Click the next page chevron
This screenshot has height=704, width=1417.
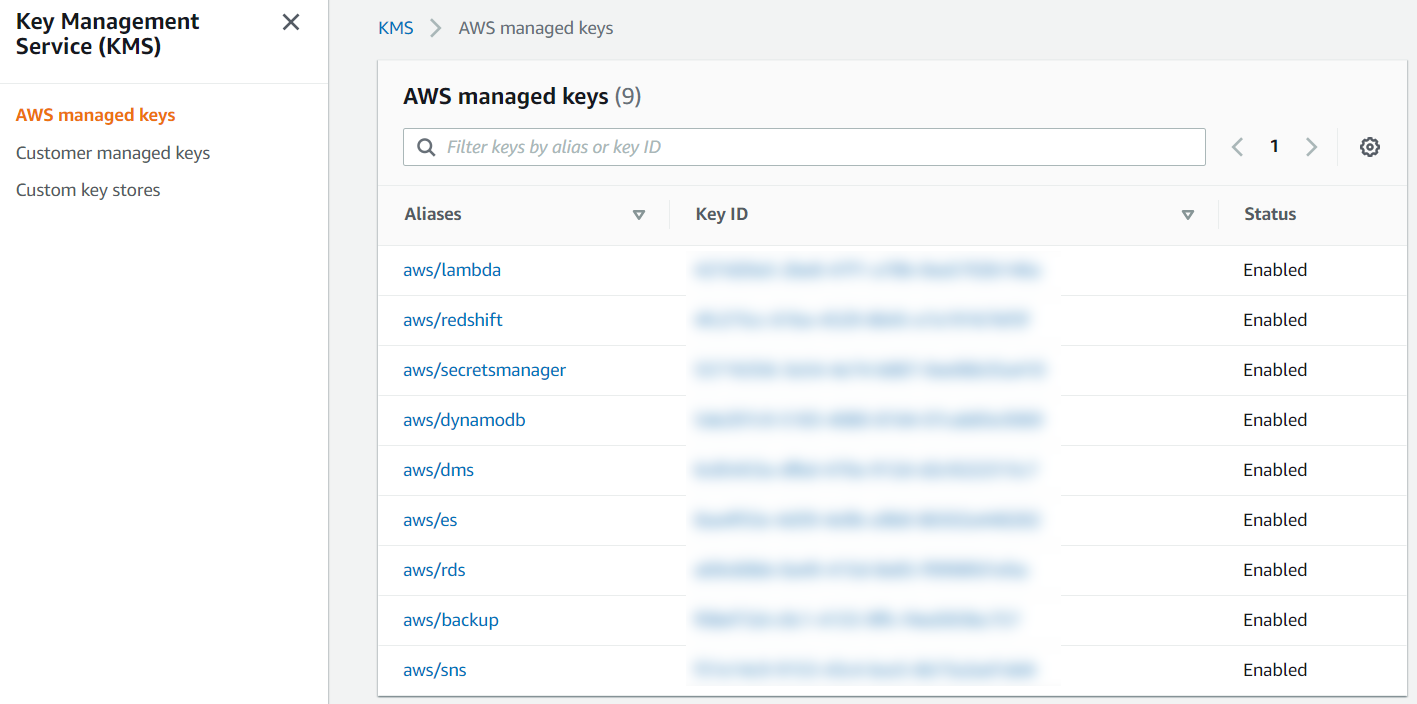pyautogui.click(x=1311, y=146)
